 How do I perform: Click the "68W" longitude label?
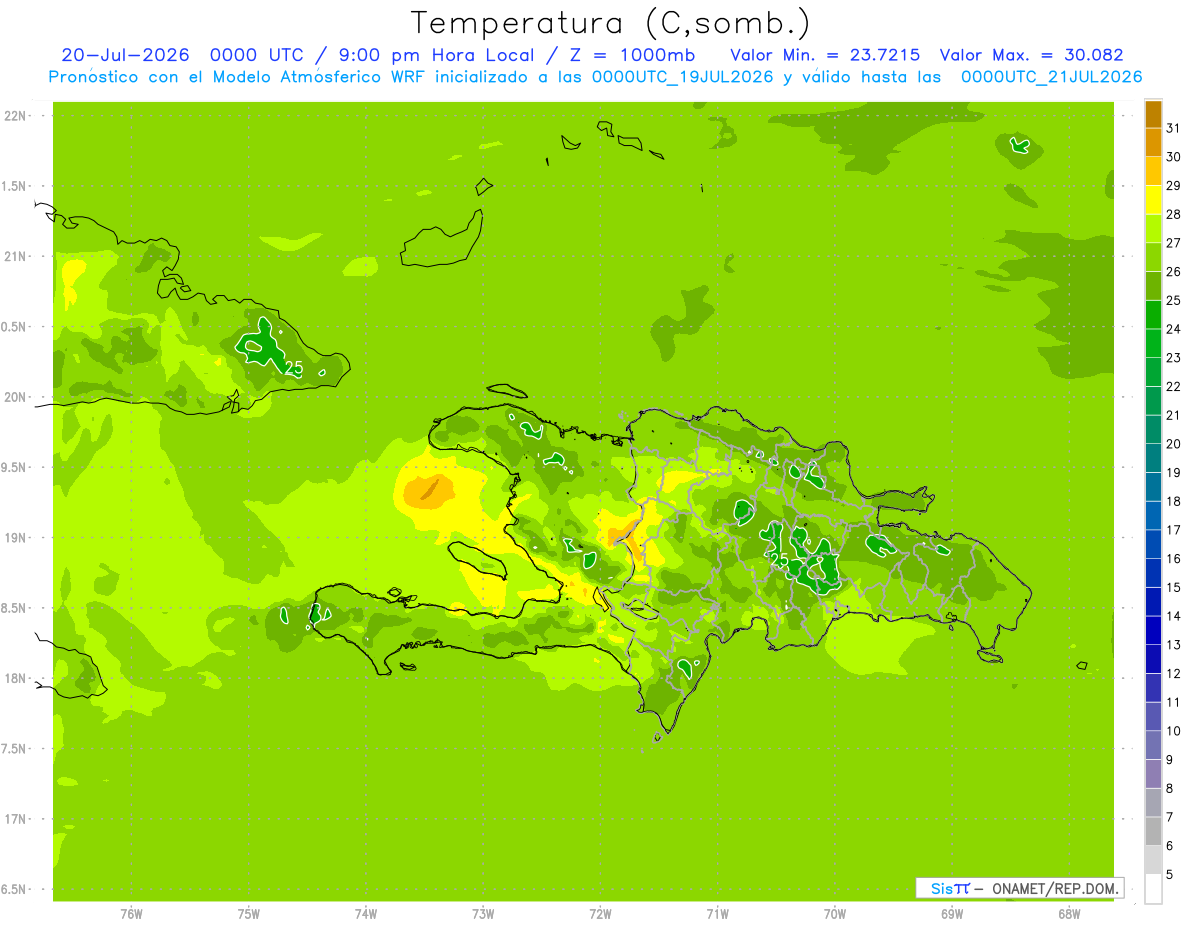point(1069,914)
